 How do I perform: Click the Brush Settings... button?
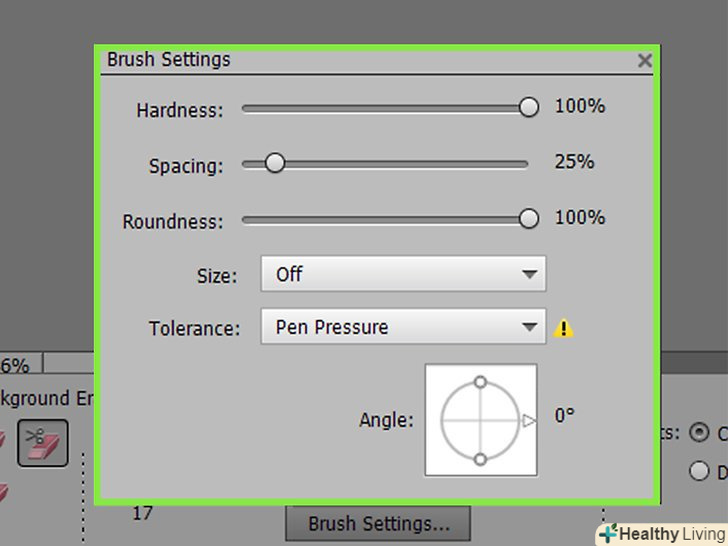(378, 523)
